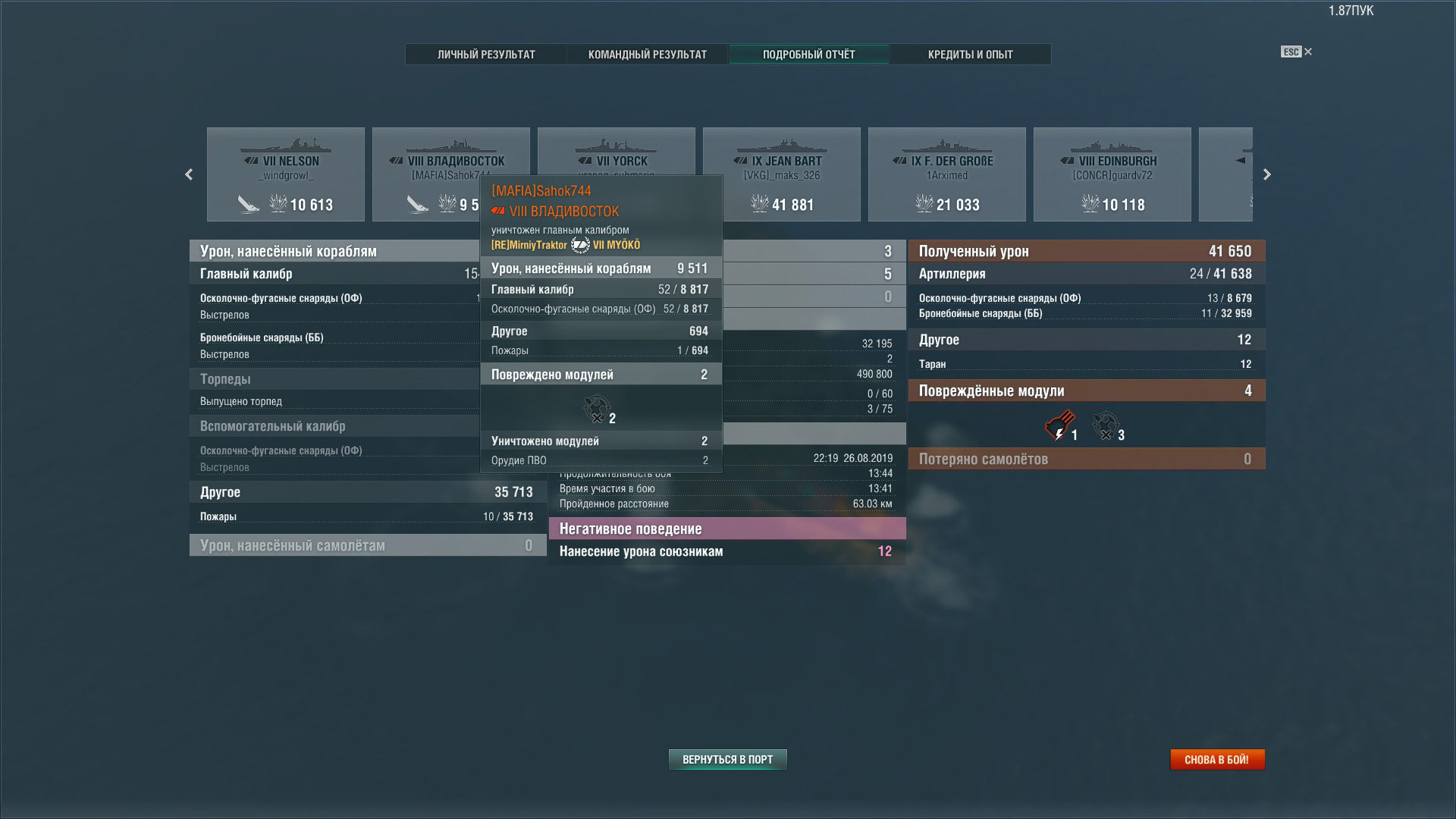Select the Подробный отчёт tab
The image size is (1456, 819).
point(809,55)
